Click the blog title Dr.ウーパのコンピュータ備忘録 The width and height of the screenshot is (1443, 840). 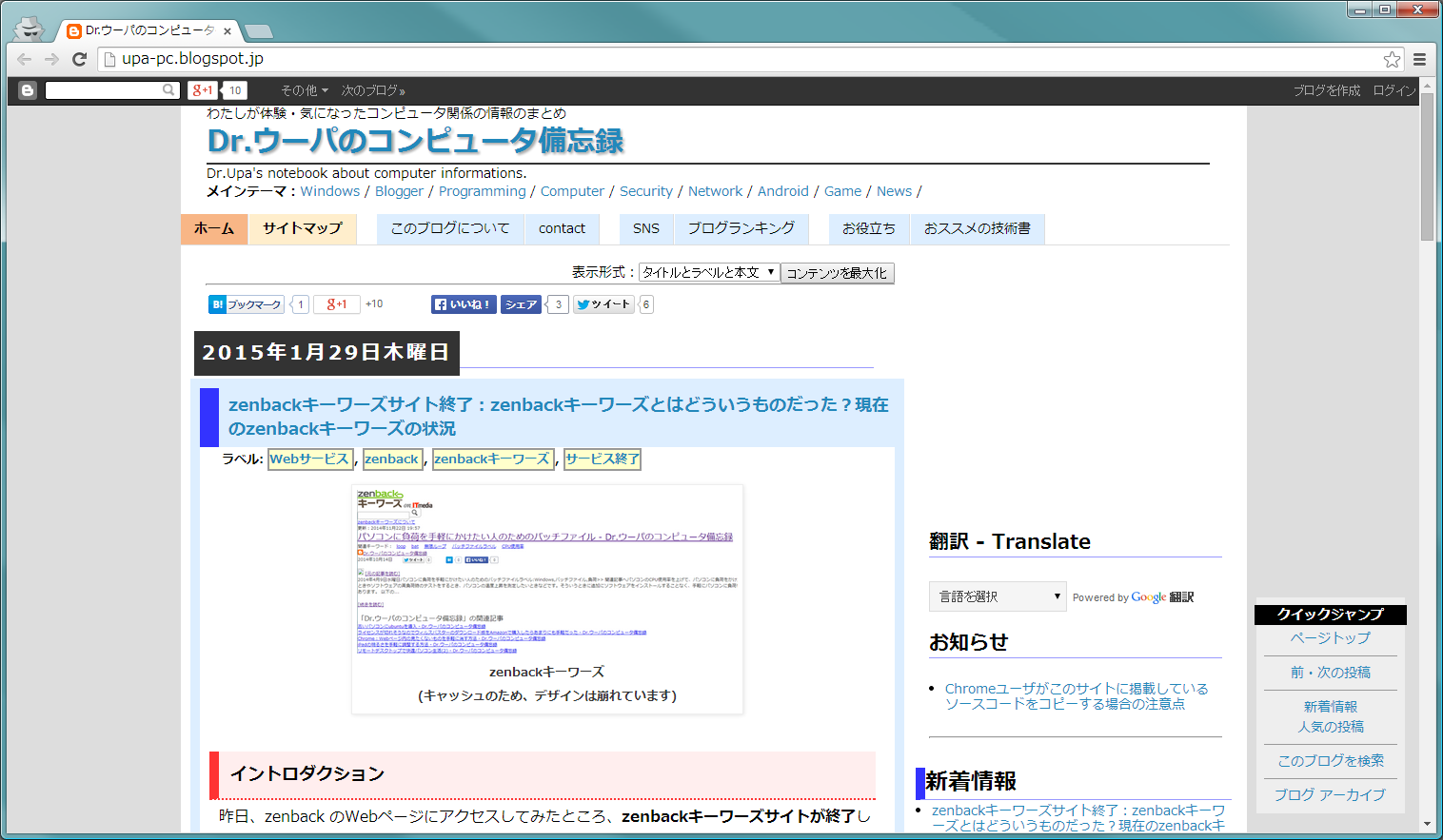click(416, 141)
